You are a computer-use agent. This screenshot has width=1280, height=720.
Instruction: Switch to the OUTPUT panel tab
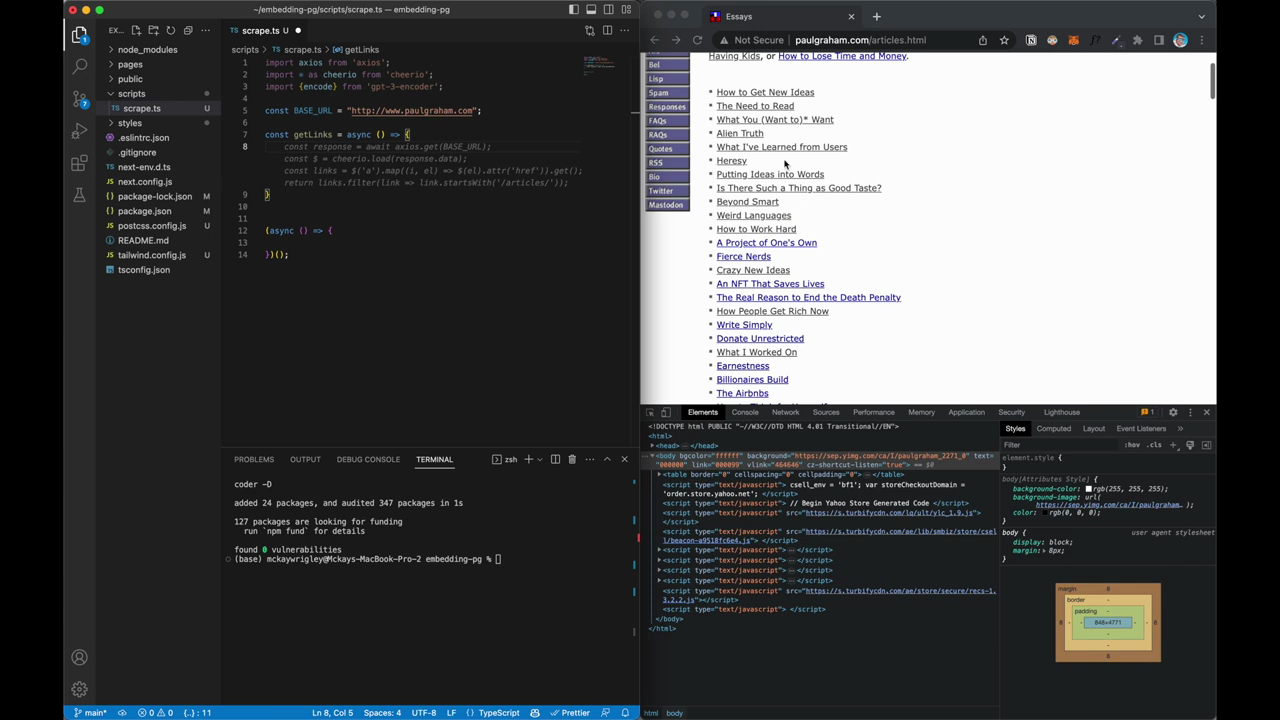click(305, 459)
